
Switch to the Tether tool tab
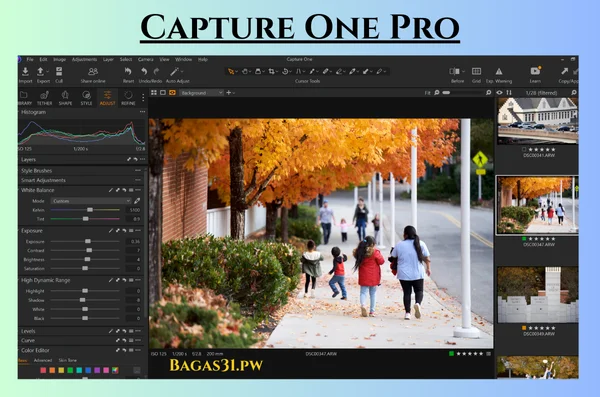coord(44,98)
